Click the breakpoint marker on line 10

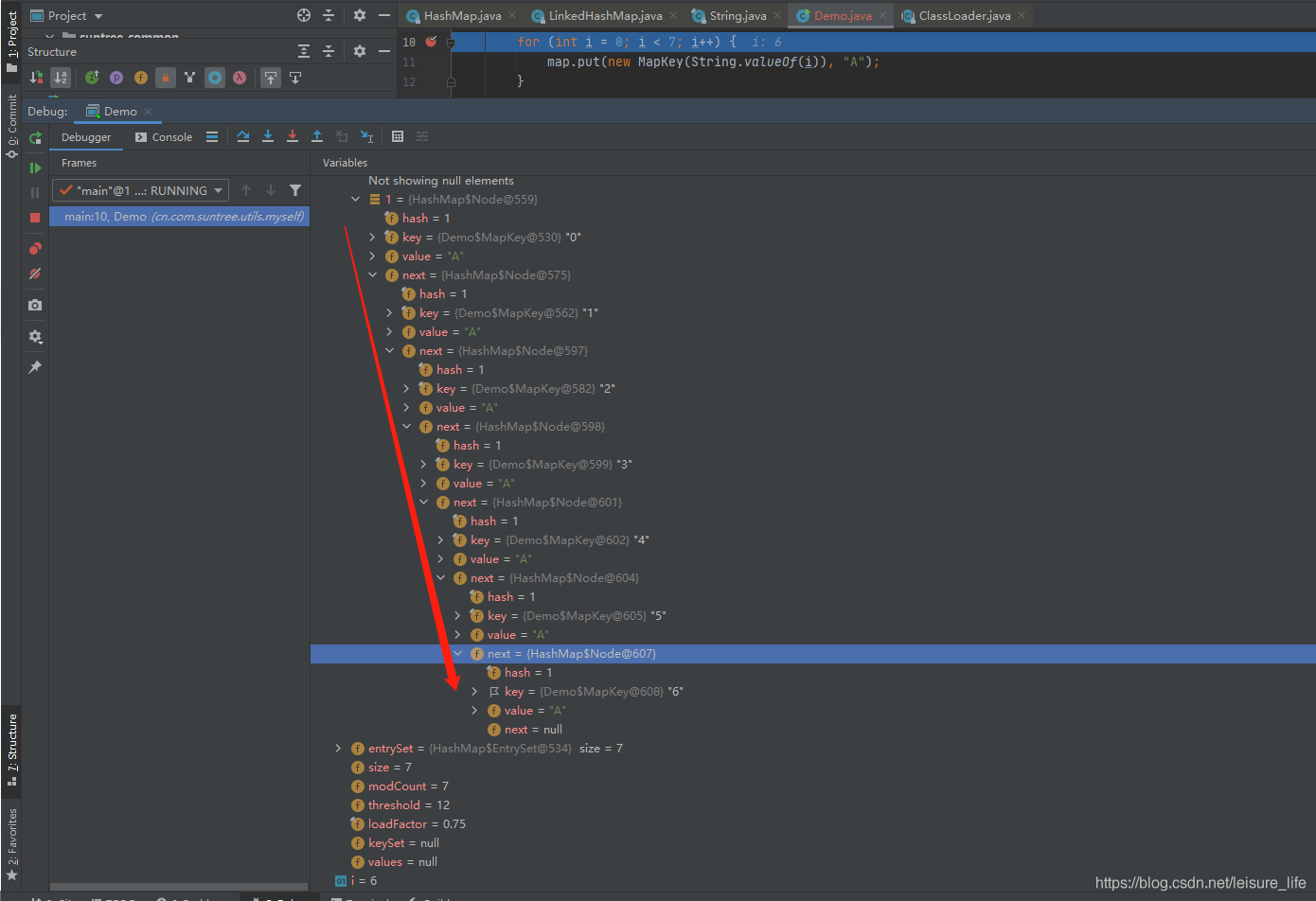click(432, 42)
